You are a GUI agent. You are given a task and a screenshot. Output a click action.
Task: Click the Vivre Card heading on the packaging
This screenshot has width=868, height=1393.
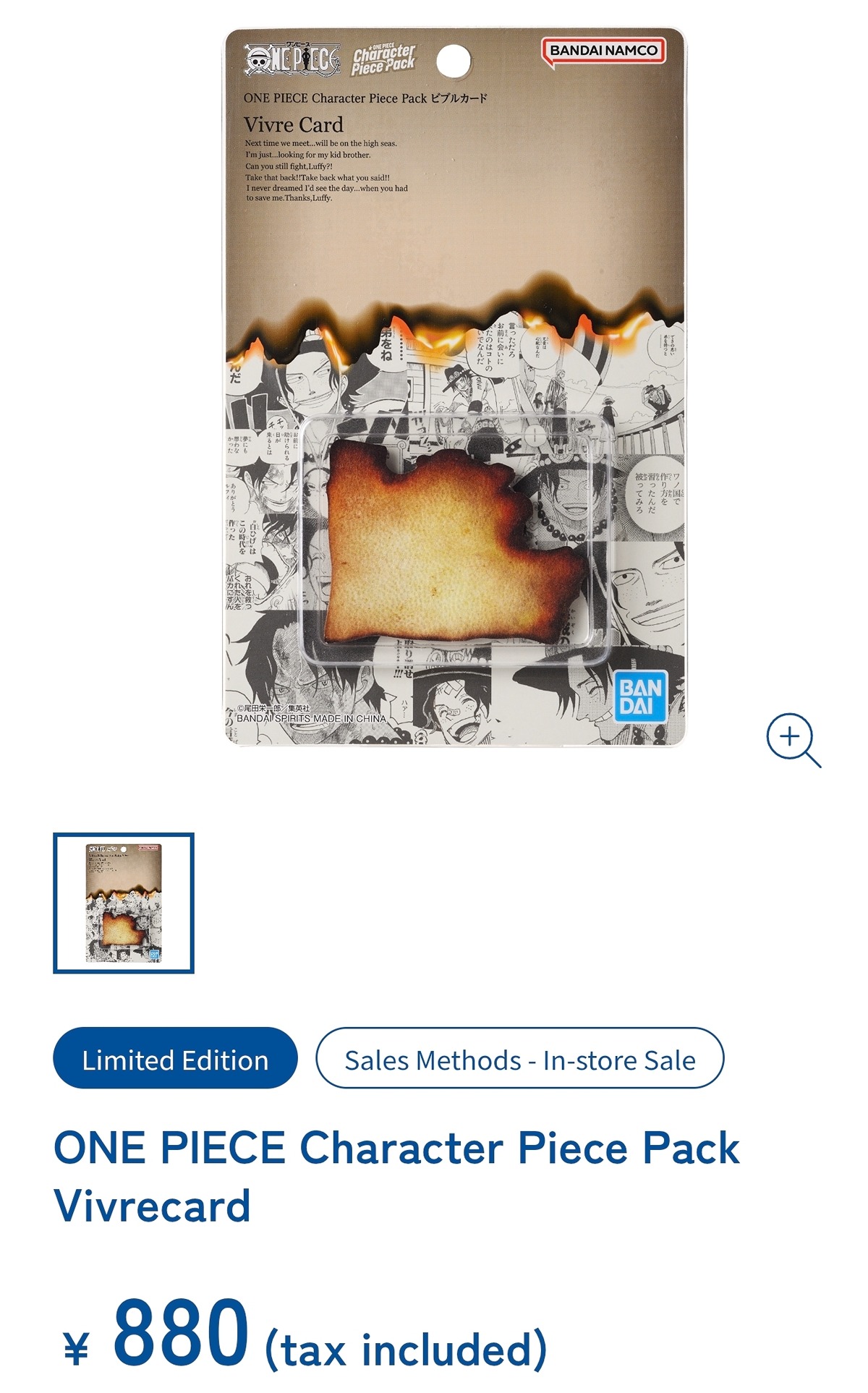point(293,124)
